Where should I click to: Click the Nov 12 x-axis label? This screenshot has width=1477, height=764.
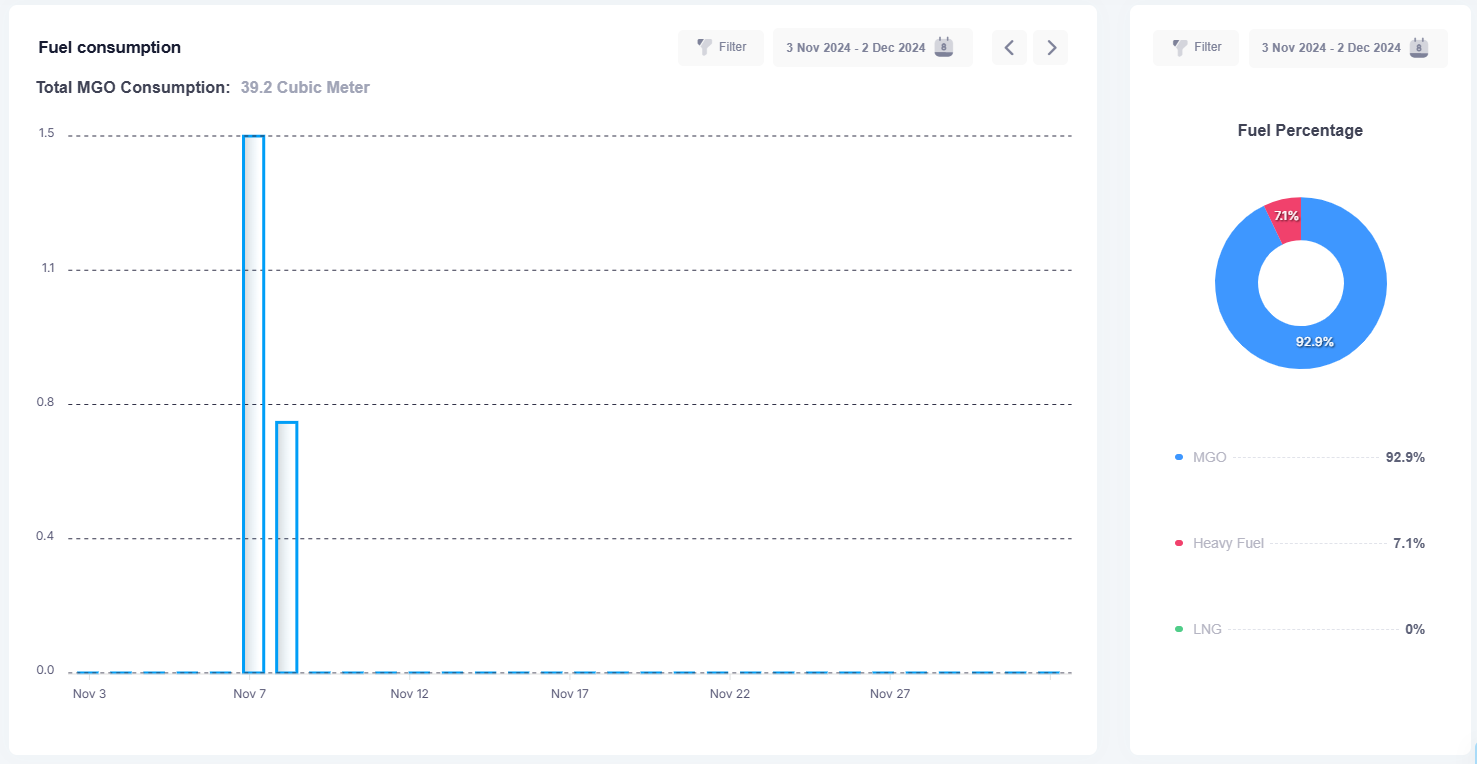pos(409,694)
